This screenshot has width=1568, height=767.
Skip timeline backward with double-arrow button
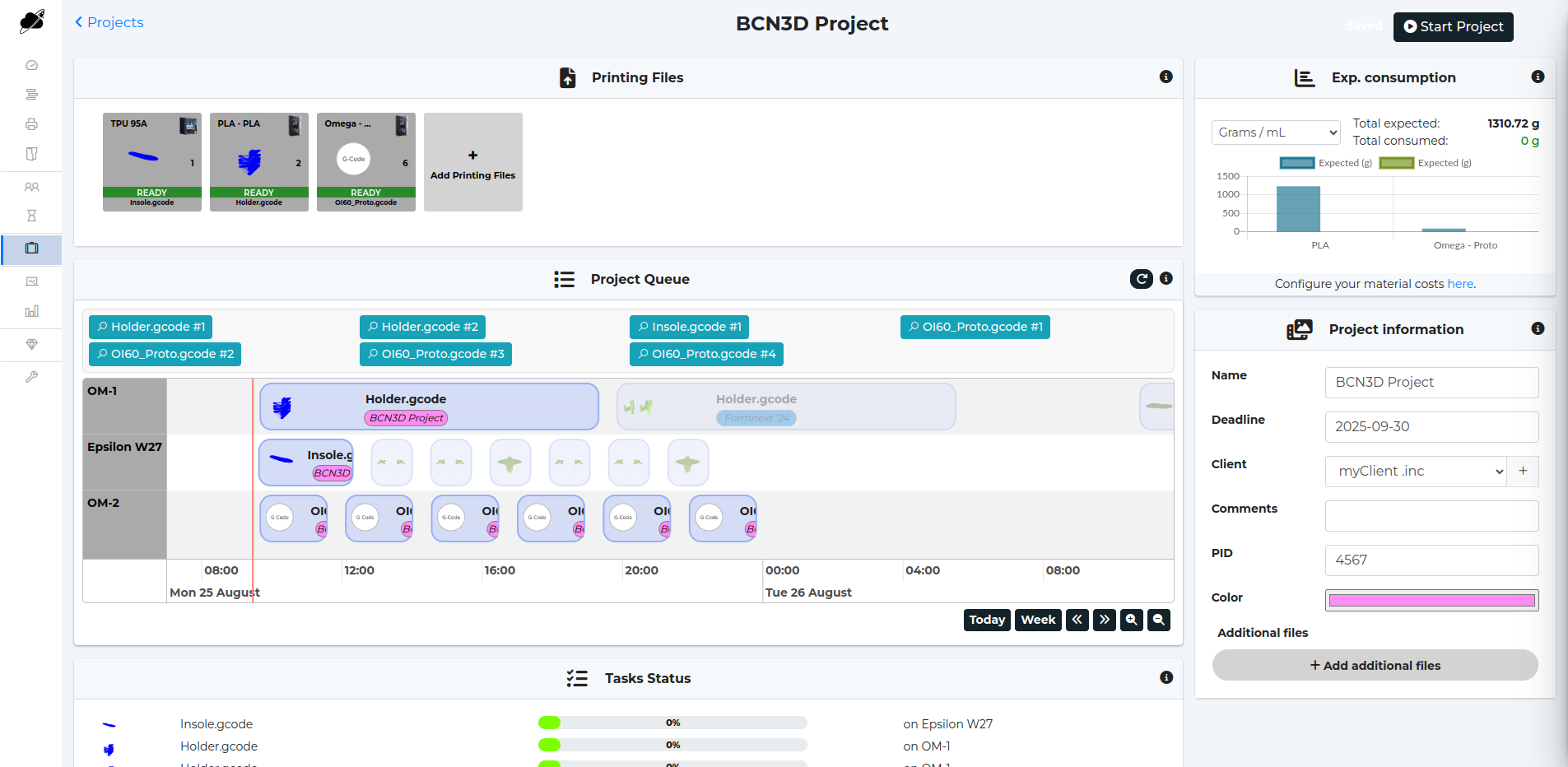1077,620
